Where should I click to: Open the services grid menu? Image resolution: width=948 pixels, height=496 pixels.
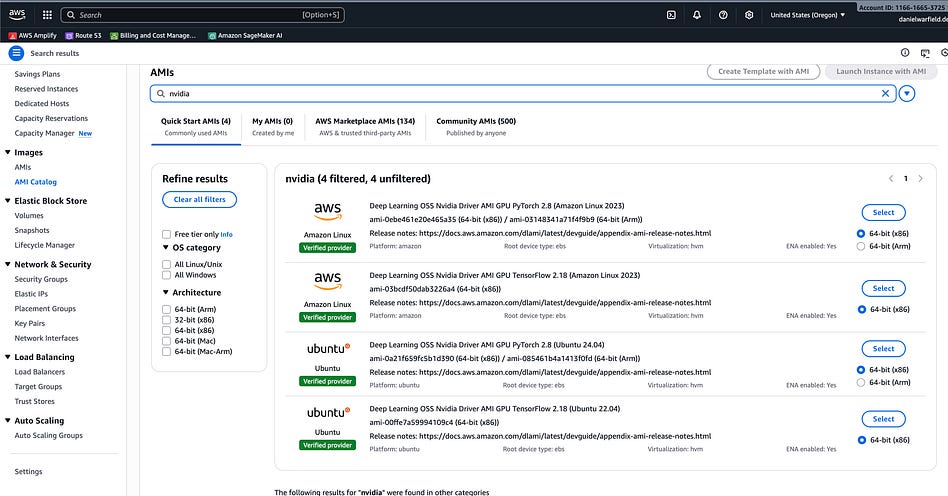click(47, 15)
